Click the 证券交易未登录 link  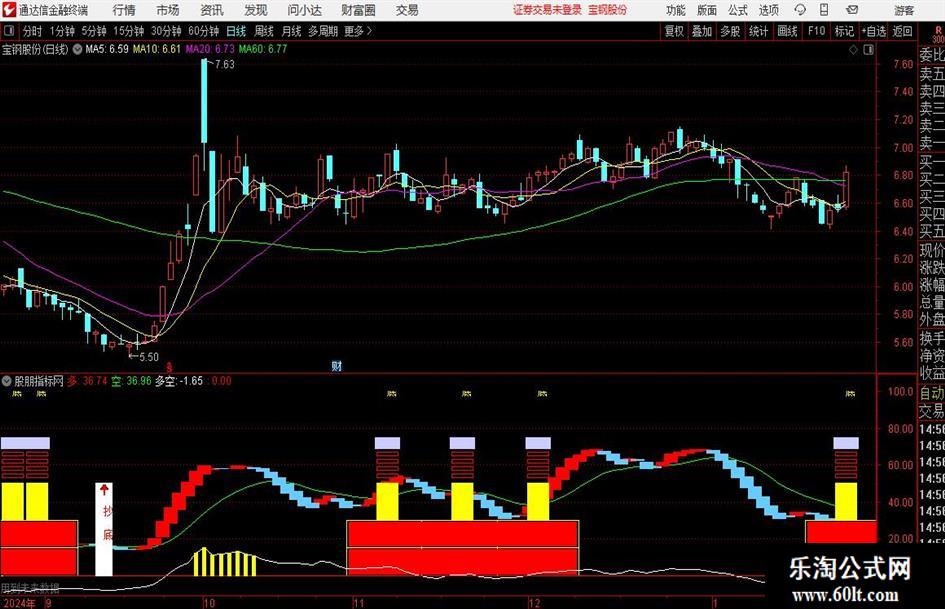[547, 10]
